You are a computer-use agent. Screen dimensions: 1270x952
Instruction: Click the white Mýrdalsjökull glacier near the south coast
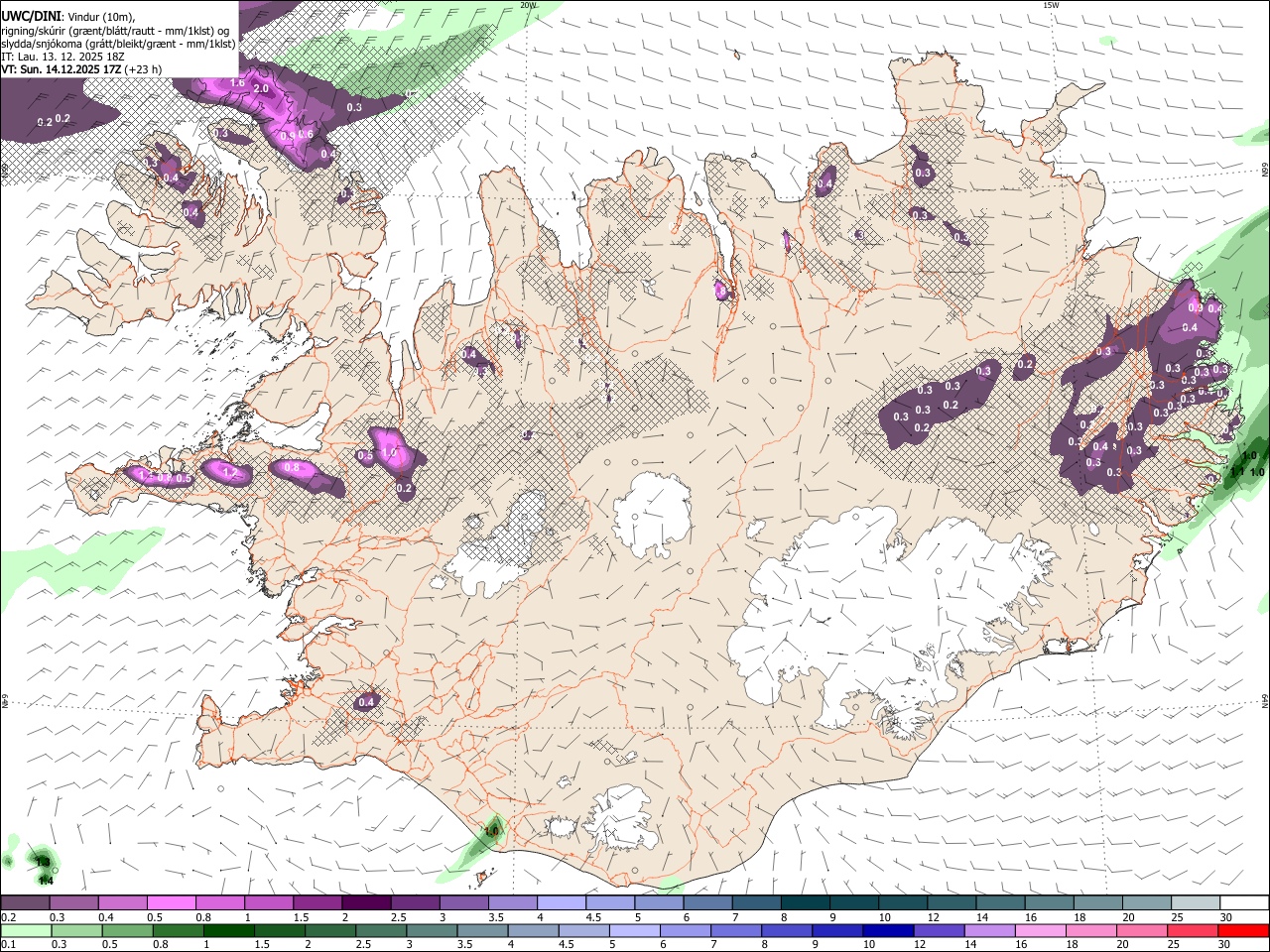click(622, 821)
